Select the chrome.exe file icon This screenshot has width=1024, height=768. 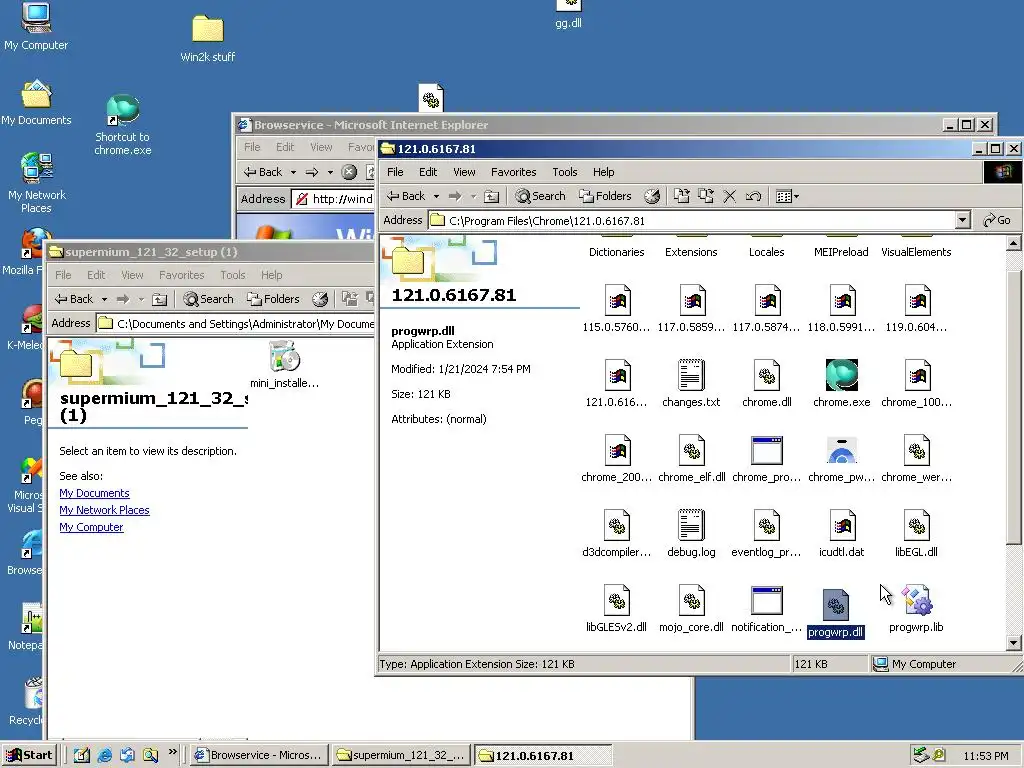(x=841, y=375)
